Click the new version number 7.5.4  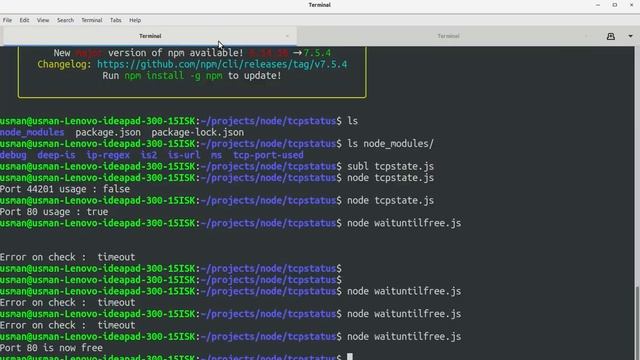coord(317,53)
